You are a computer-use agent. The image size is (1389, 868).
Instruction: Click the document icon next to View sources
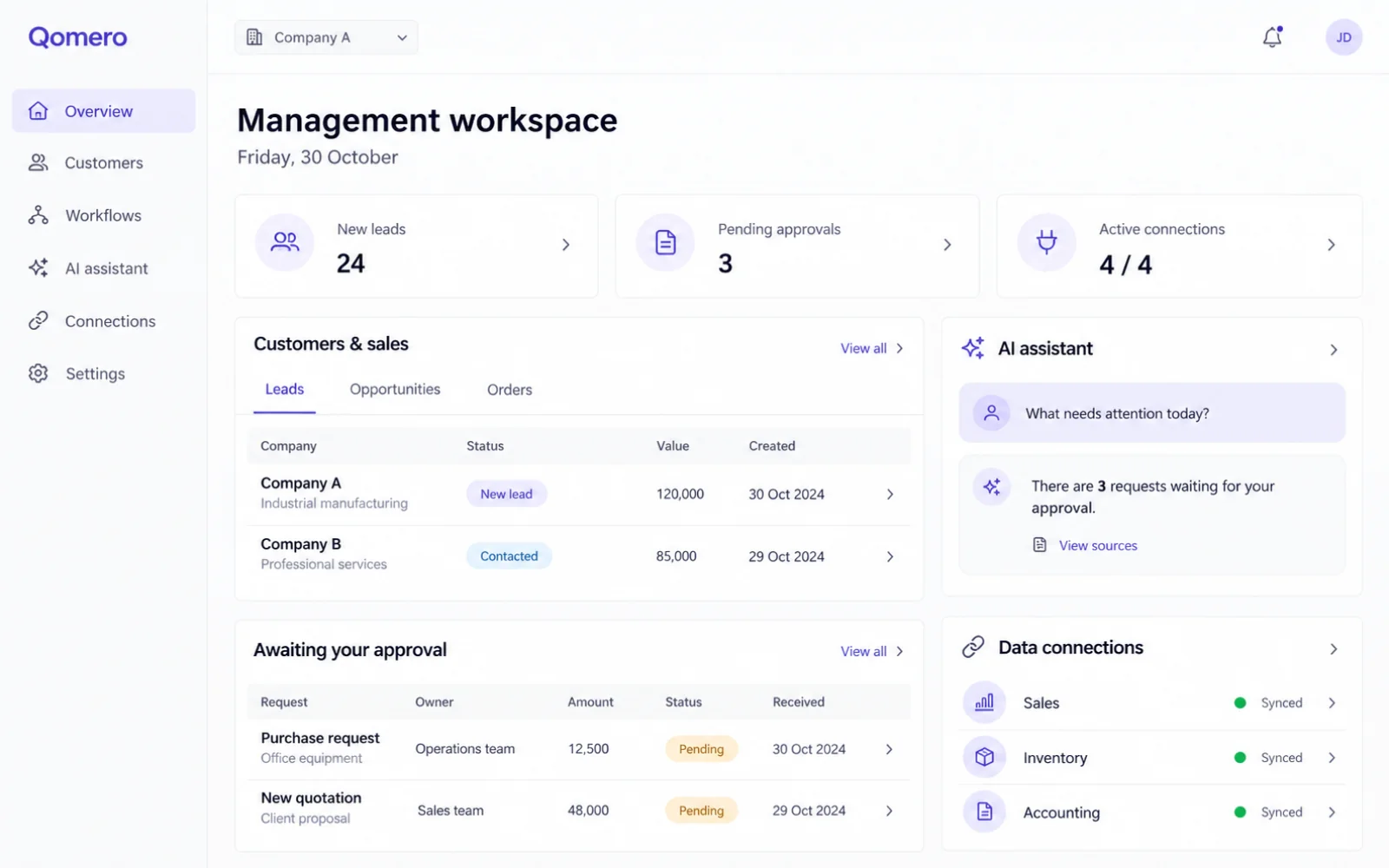click(x=1039, y=545)
